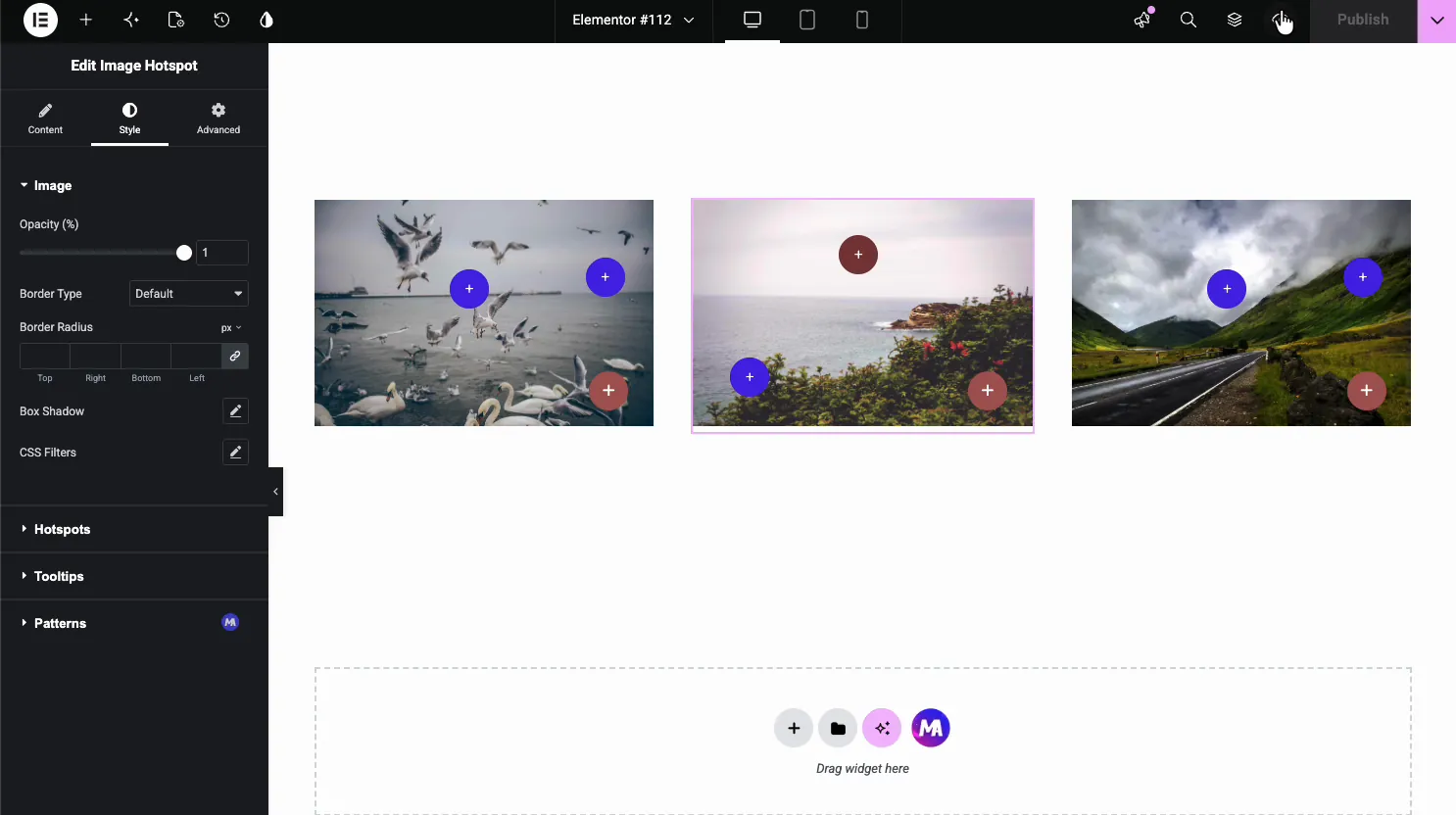Click the pink AI sparkle build button
The width and height of the screenshot is (1456, 815).
point(882,728)
